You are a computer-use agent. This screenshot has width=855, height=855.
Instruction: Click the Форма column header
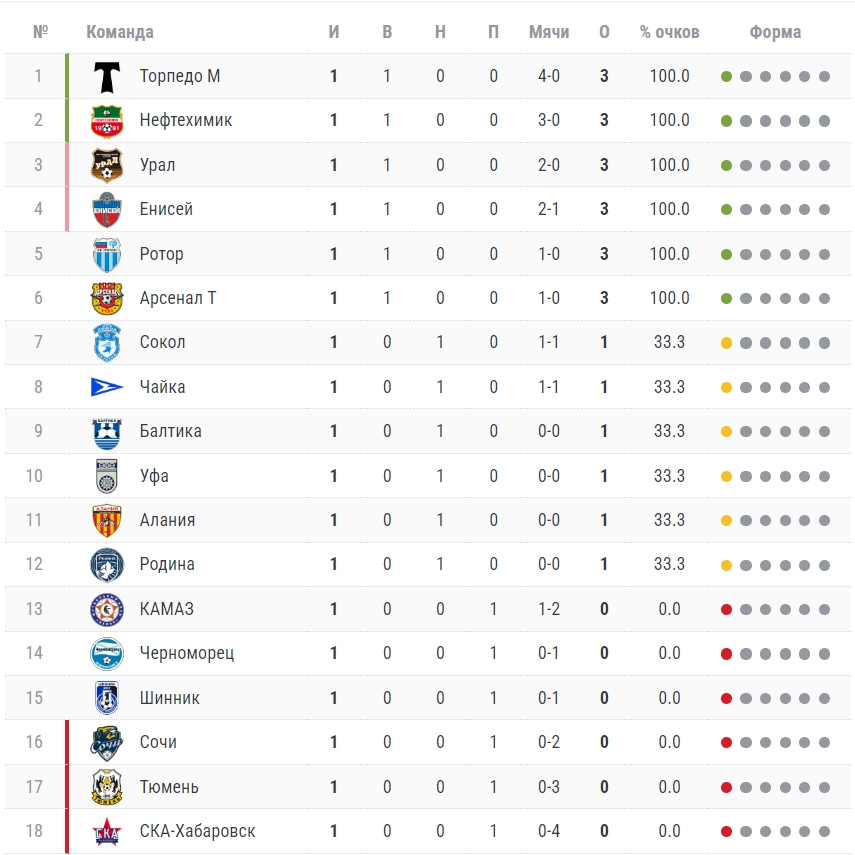(x=775, y=32)
